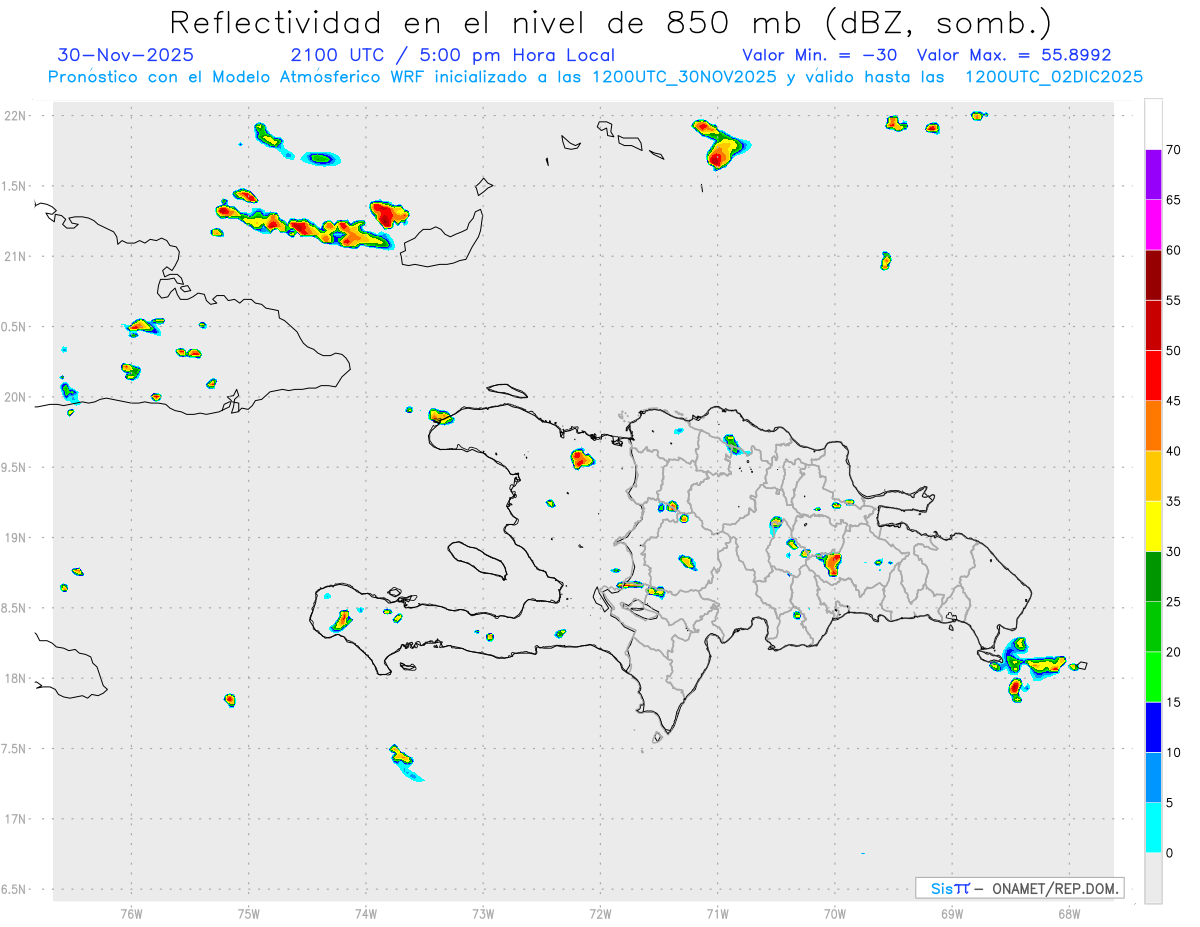Click the '73W' longitude label
The height and width of the screenshot is (927, 1200).
[483, 913]
